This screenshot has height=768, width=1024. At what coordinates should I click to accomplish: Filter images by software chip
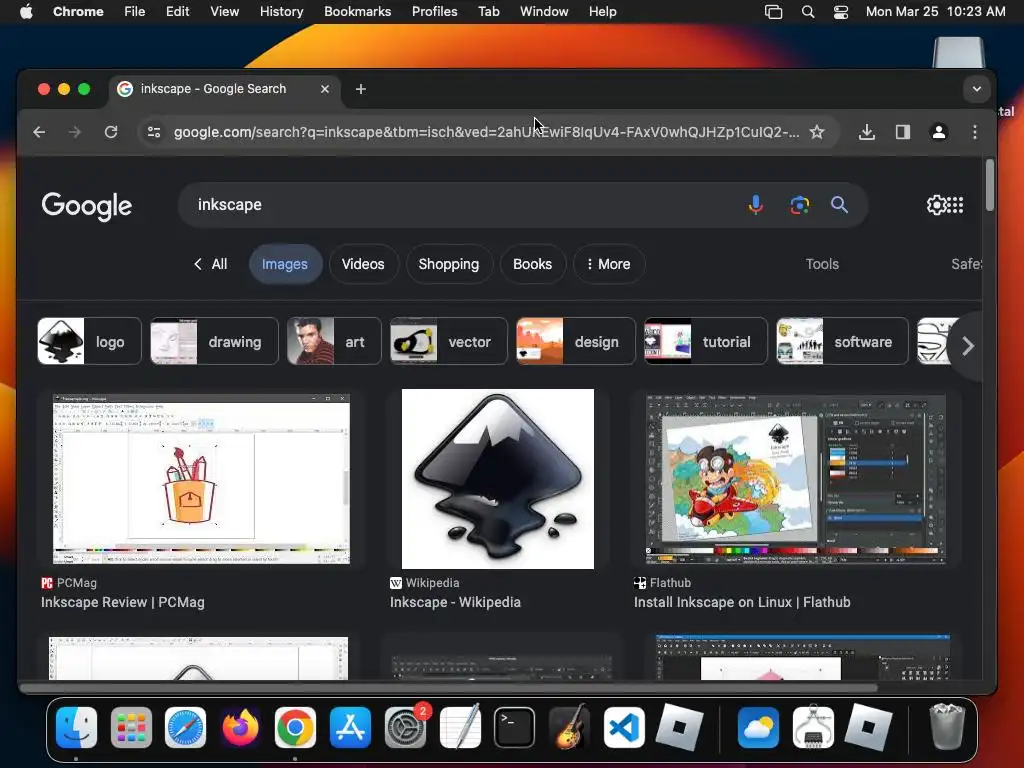842,341
